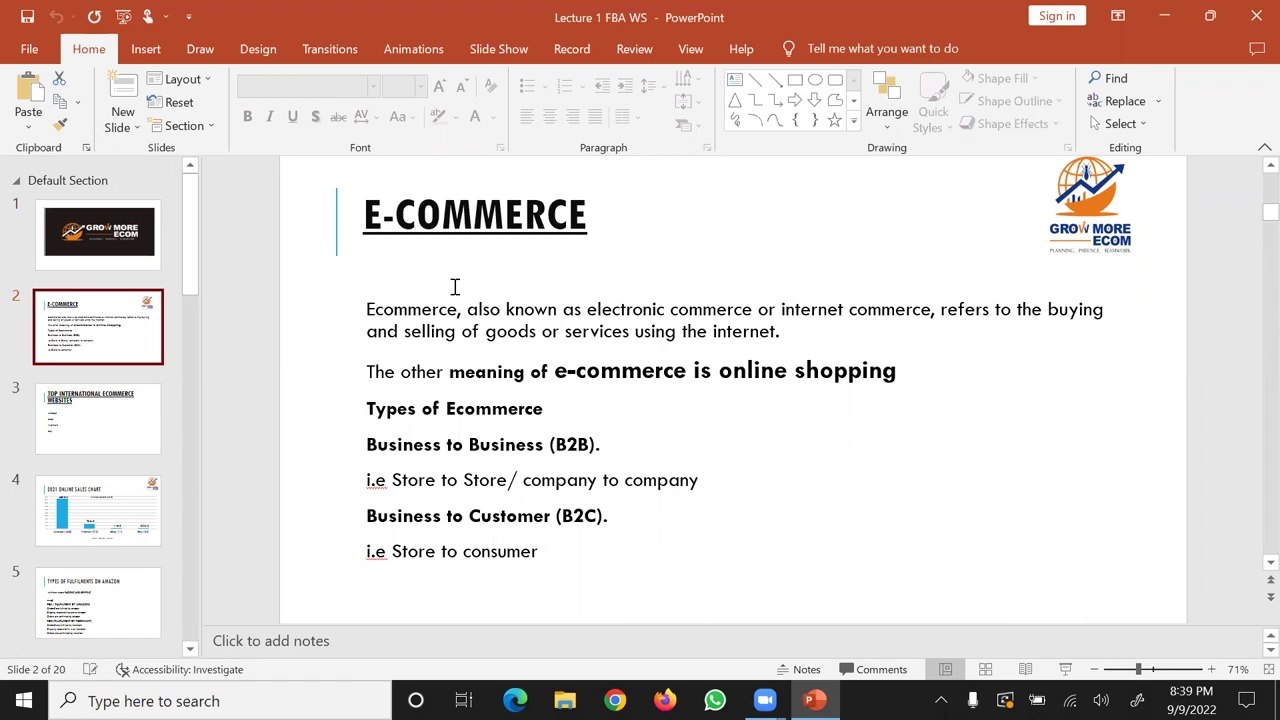Click the Bullets list icon
This screenshot has width=1280, height=720.
coord(527,87)
